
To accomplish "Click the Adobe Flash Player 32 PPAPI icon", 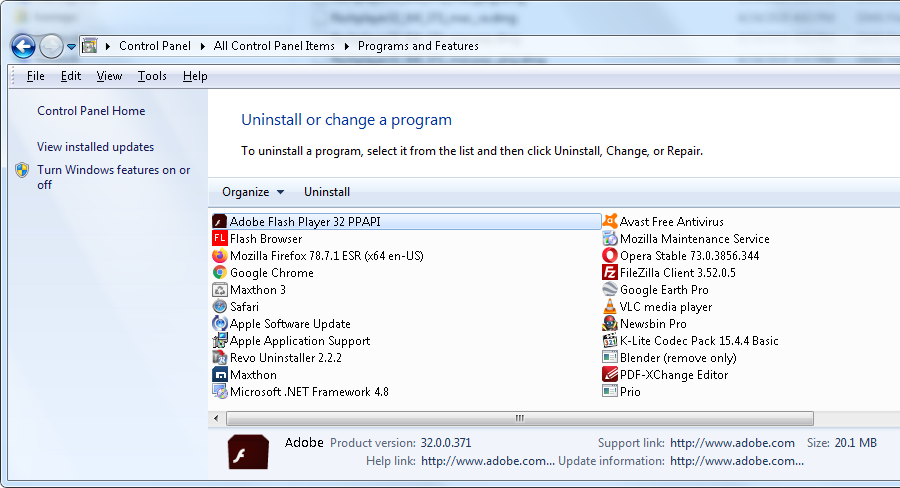I will coord(219,222).
